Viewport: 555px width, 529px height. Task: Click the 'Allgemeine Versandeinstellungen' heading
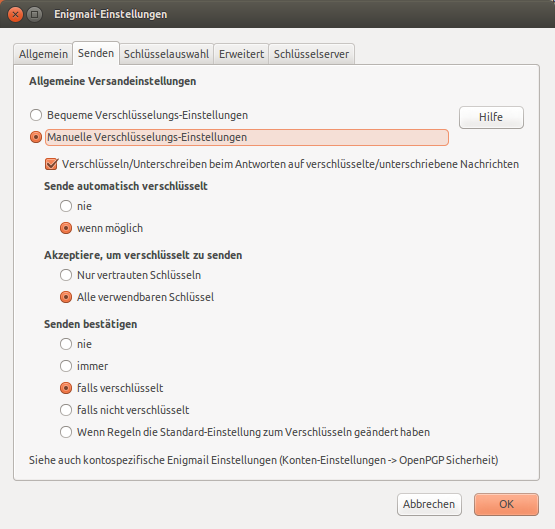[113, 81]
